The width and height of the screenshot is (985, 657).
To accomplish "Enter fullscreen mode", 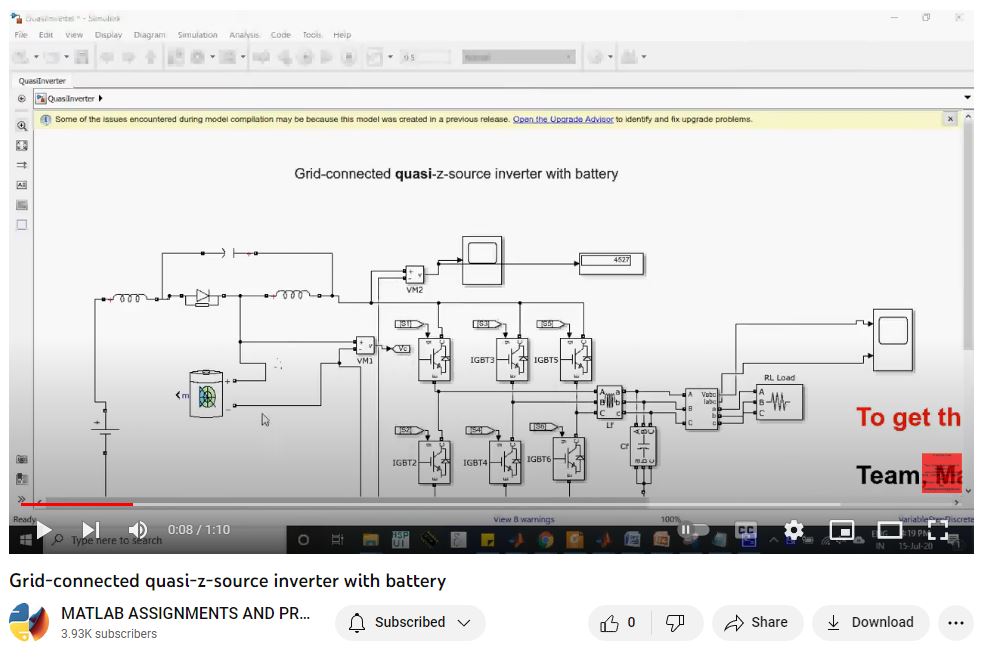I will point(938,530).
